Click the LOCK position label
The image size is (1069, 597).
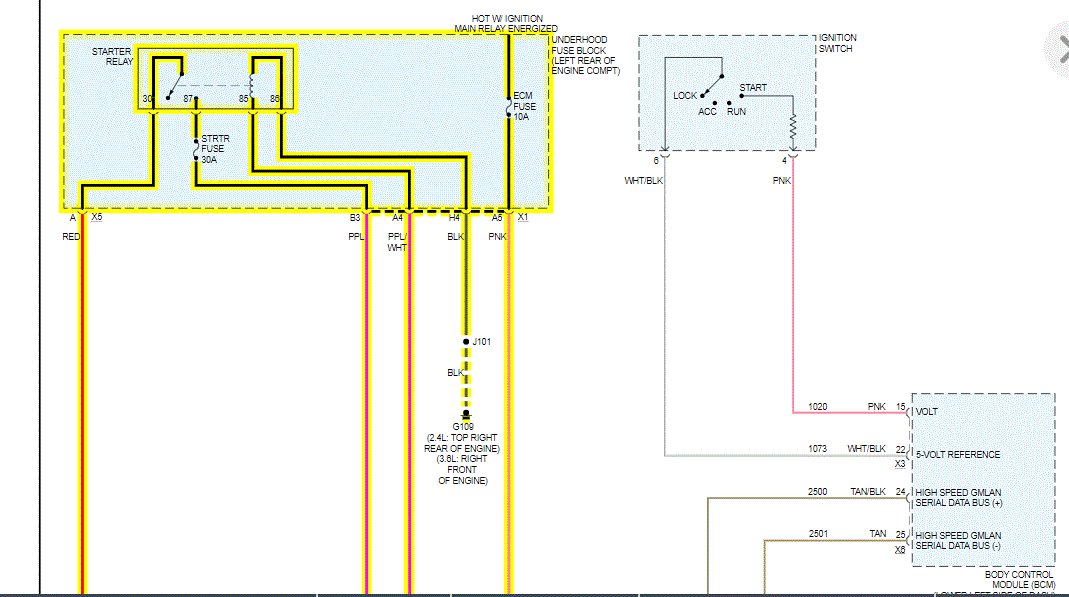pyautogui.click(x=684, y=95)
